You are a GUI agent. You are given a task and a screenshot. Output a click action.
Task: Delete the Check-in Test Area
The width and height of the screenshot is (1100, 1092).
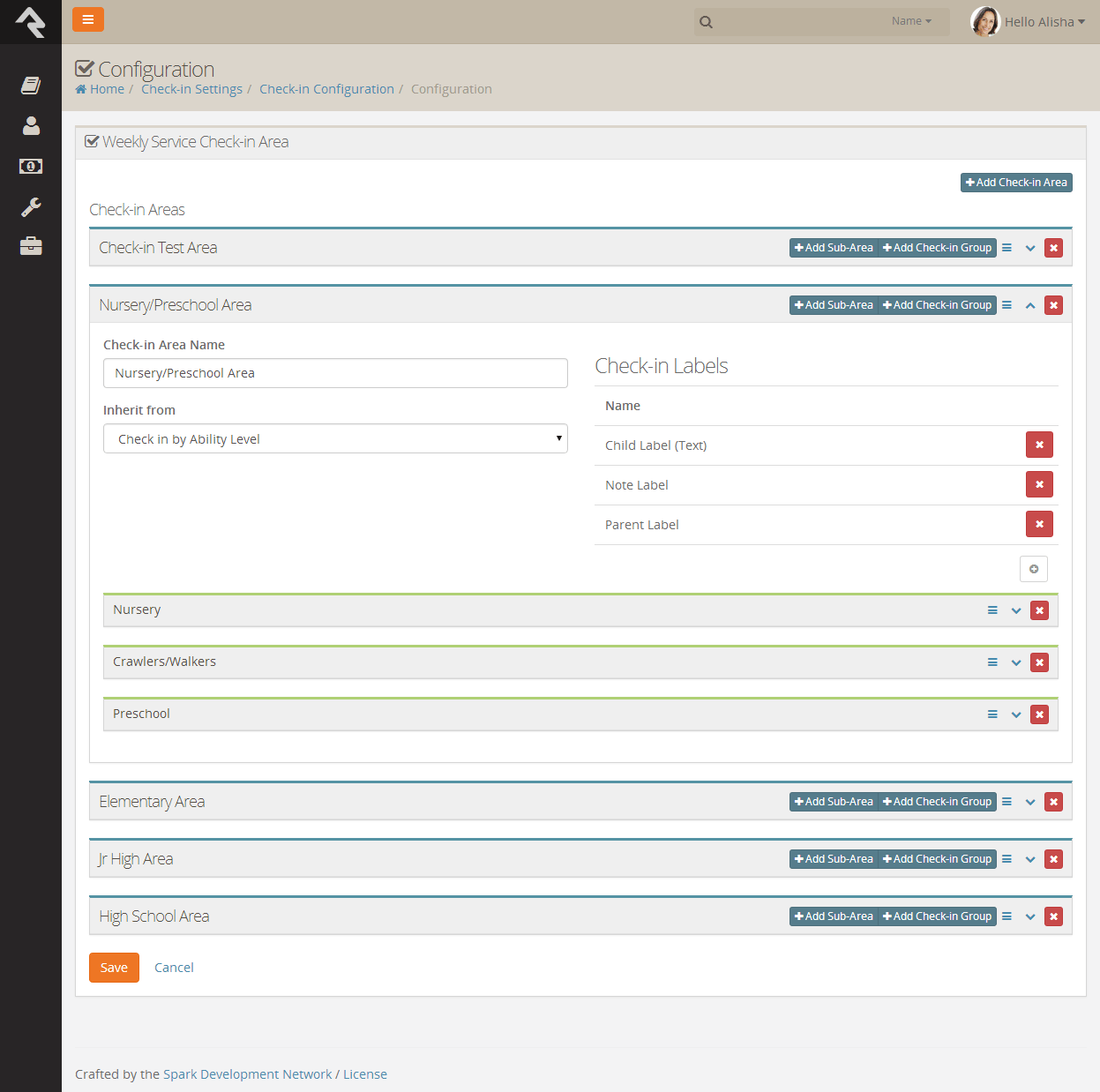[1053, 248]
